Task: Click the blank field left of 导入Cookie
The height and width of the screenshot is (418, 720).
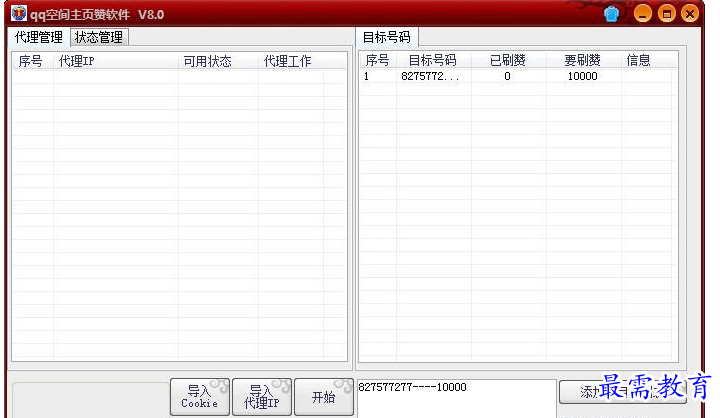Action: point(90,400)
